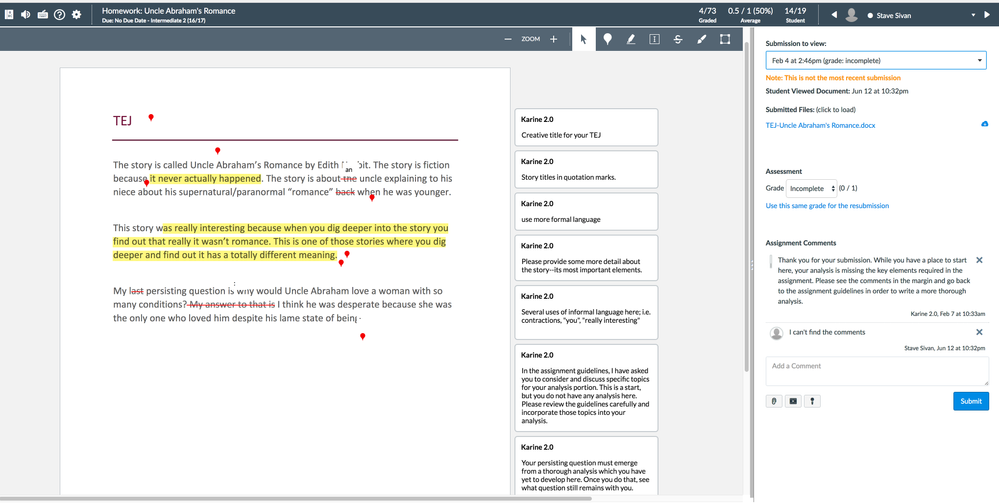Click the red pin at the end of "lame state of being"
999x504 pixels.
click(363, 336)
